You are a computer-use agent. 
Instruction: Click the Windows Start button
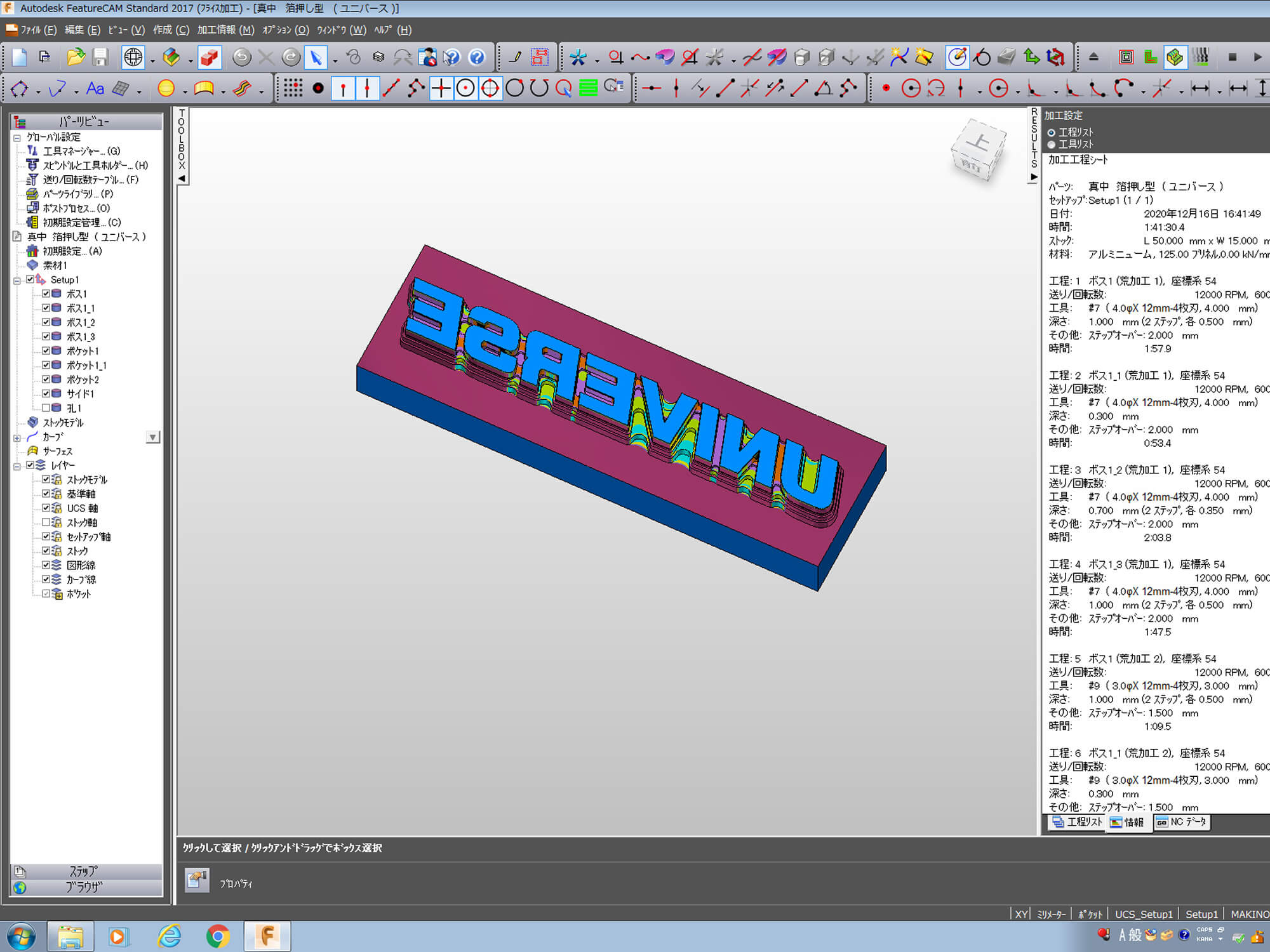[x=22, y=937]
